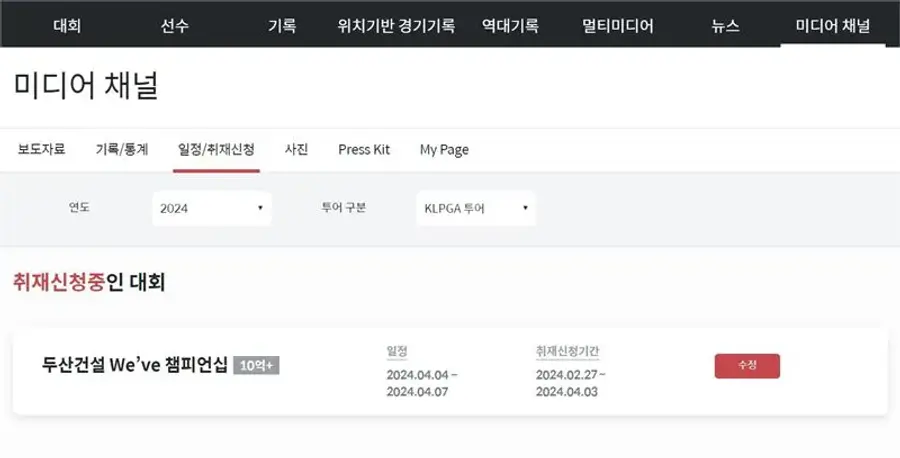Open 역대기록 in the top bar
Viewport: 900px width, 458px height.
click(510, 26)
